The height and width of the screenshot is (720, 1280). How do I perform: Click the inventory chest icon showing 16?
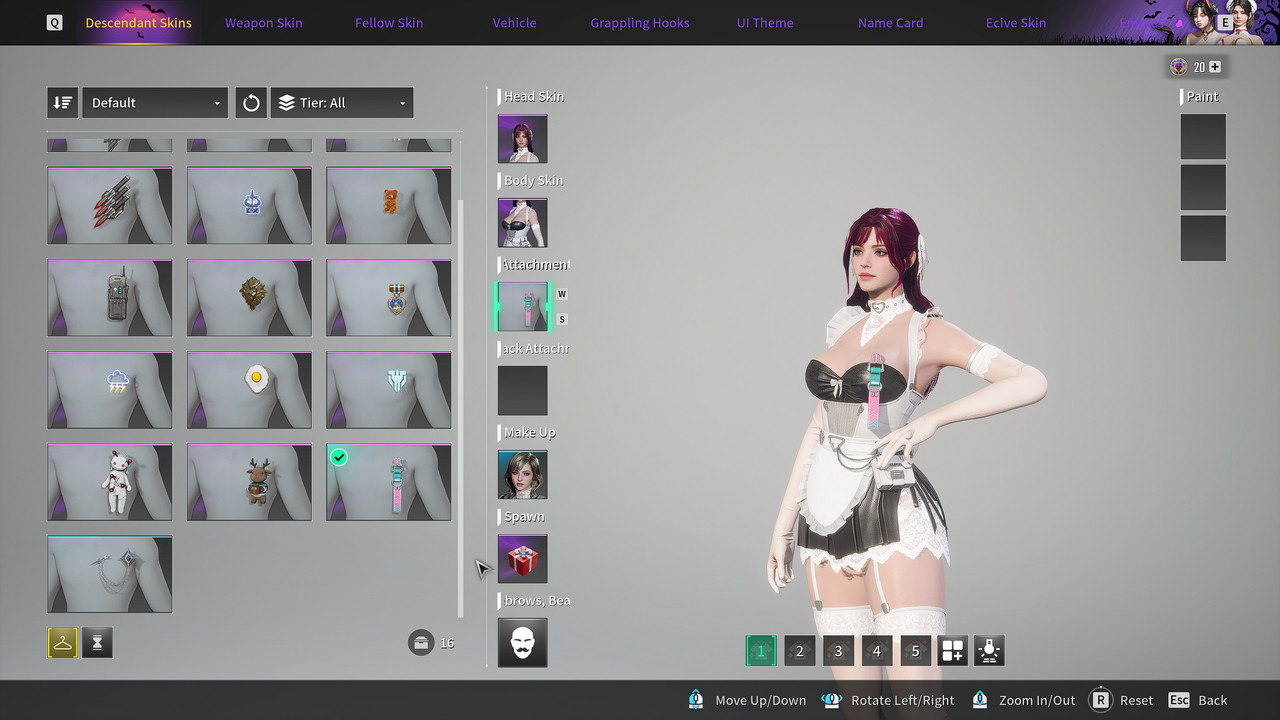point(421,642)
